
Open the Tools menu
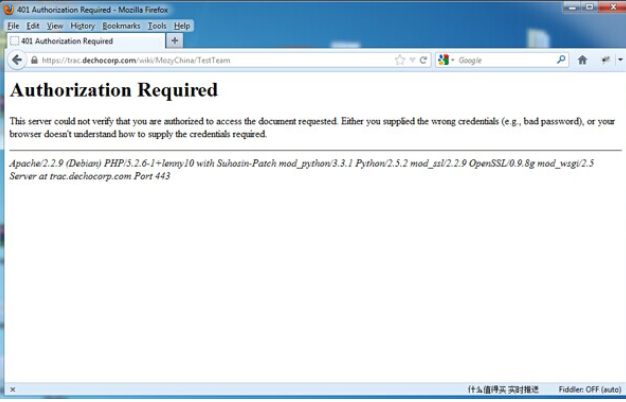point(157,26)
